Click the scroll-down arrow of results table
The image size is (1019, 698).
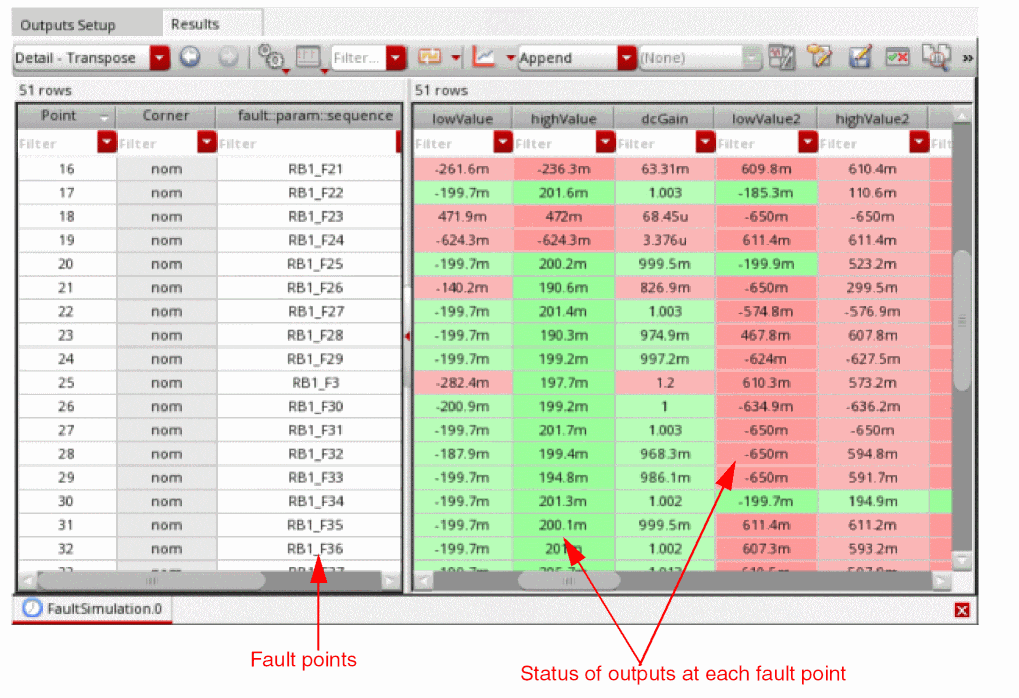pos(962,560)
